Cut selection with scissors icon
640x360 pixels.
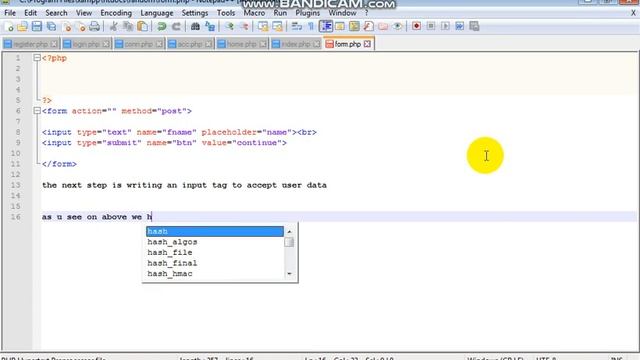point(113,27)
